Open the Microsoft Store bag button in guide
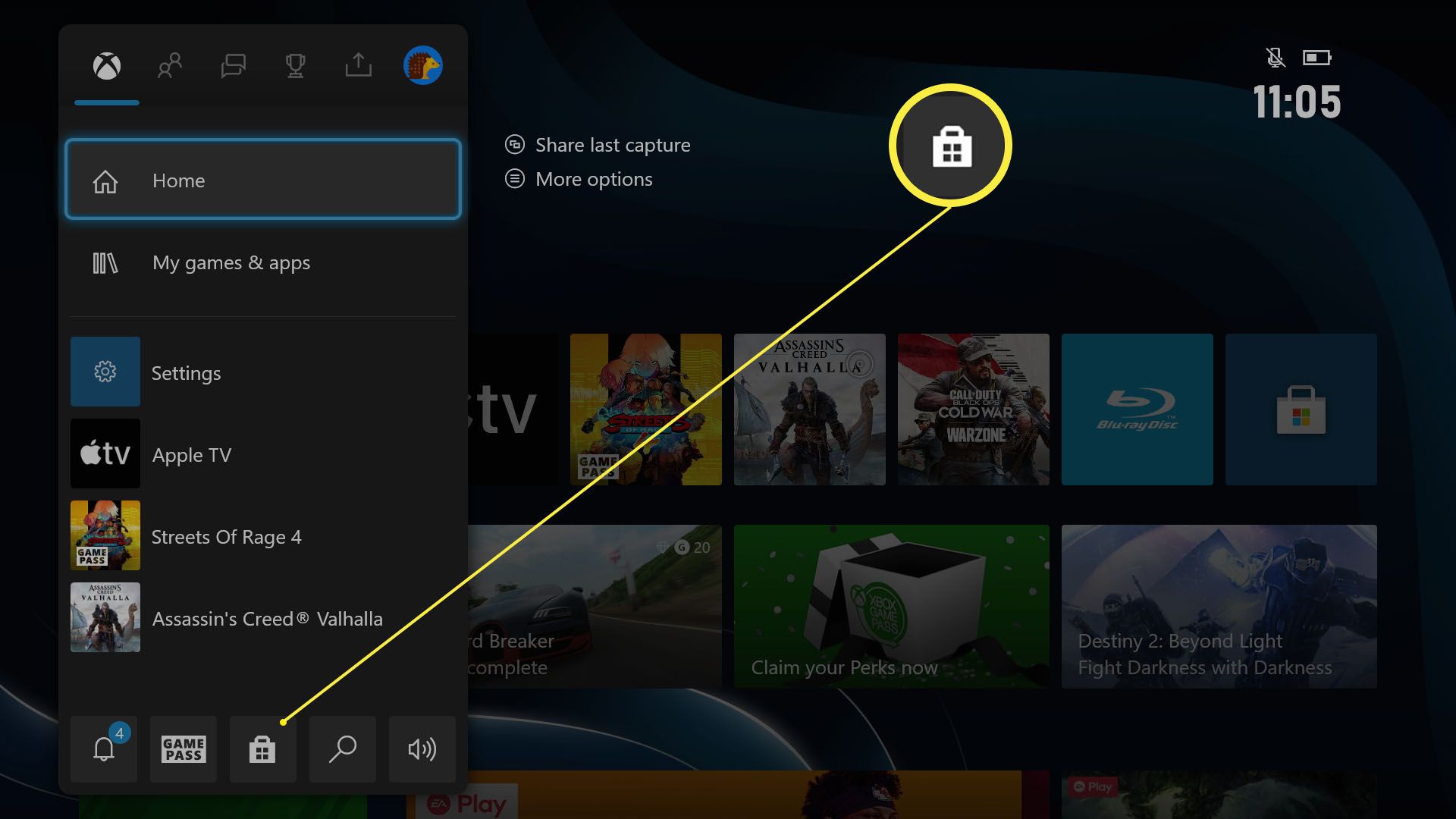 point(263,749)
